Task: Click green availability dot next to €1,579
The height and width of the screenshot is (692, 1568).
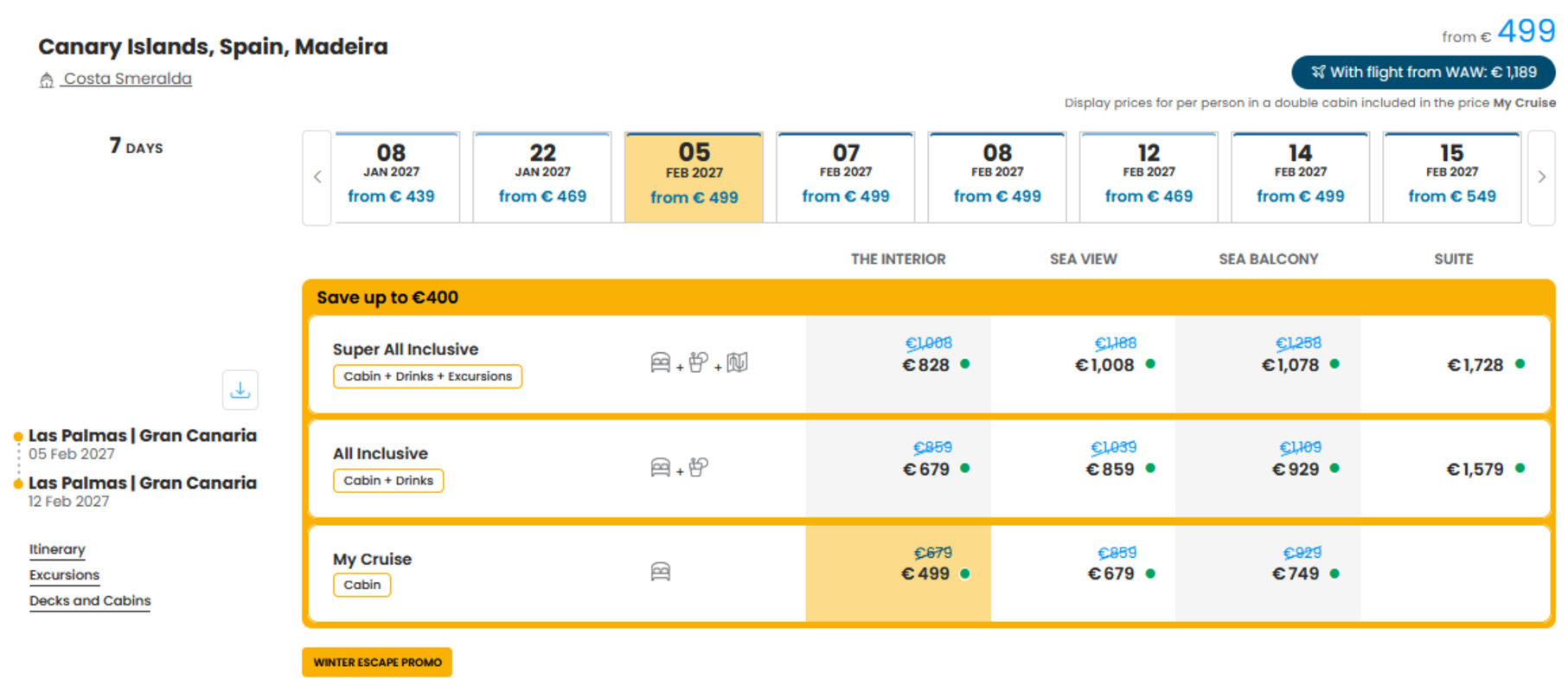Action: (1520, 468)
